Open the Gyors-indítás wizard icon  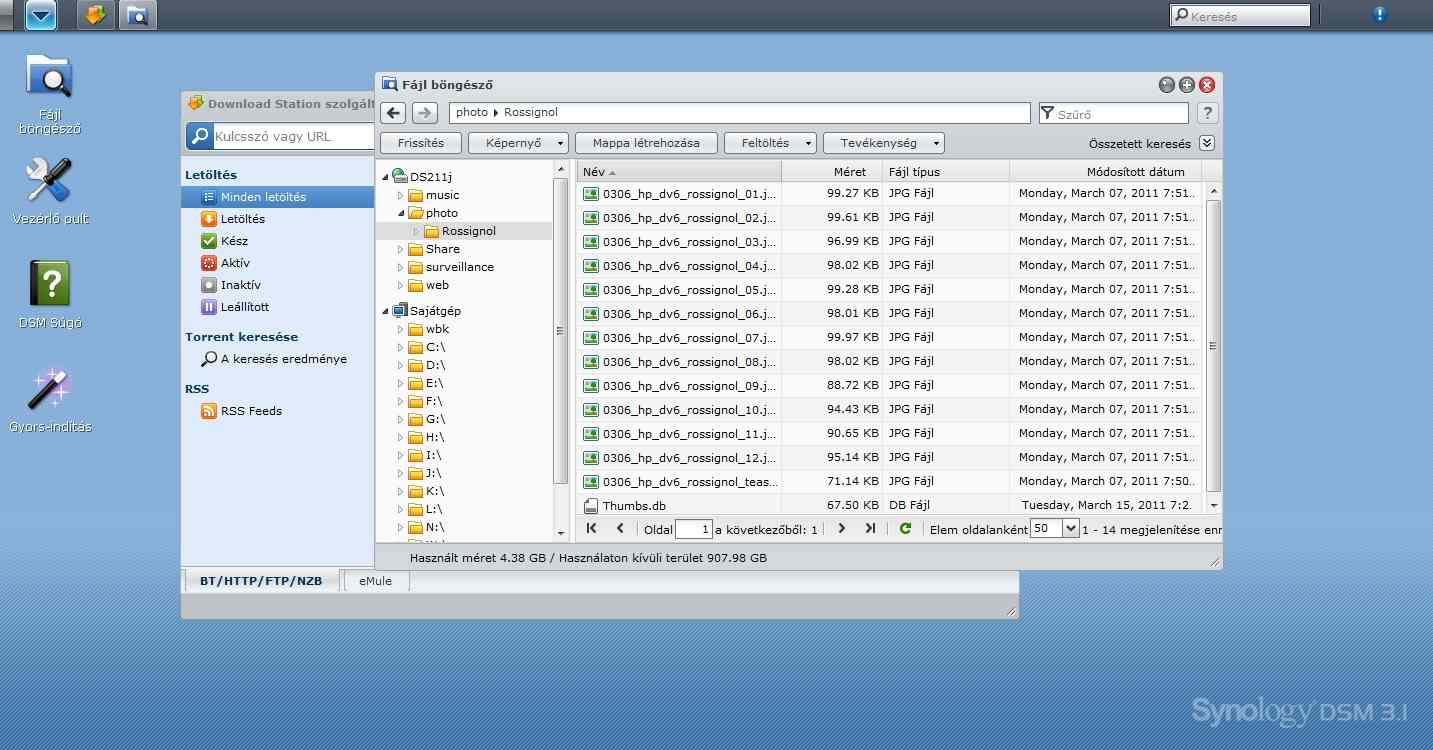pyautogui.click(x=49, y=390)
